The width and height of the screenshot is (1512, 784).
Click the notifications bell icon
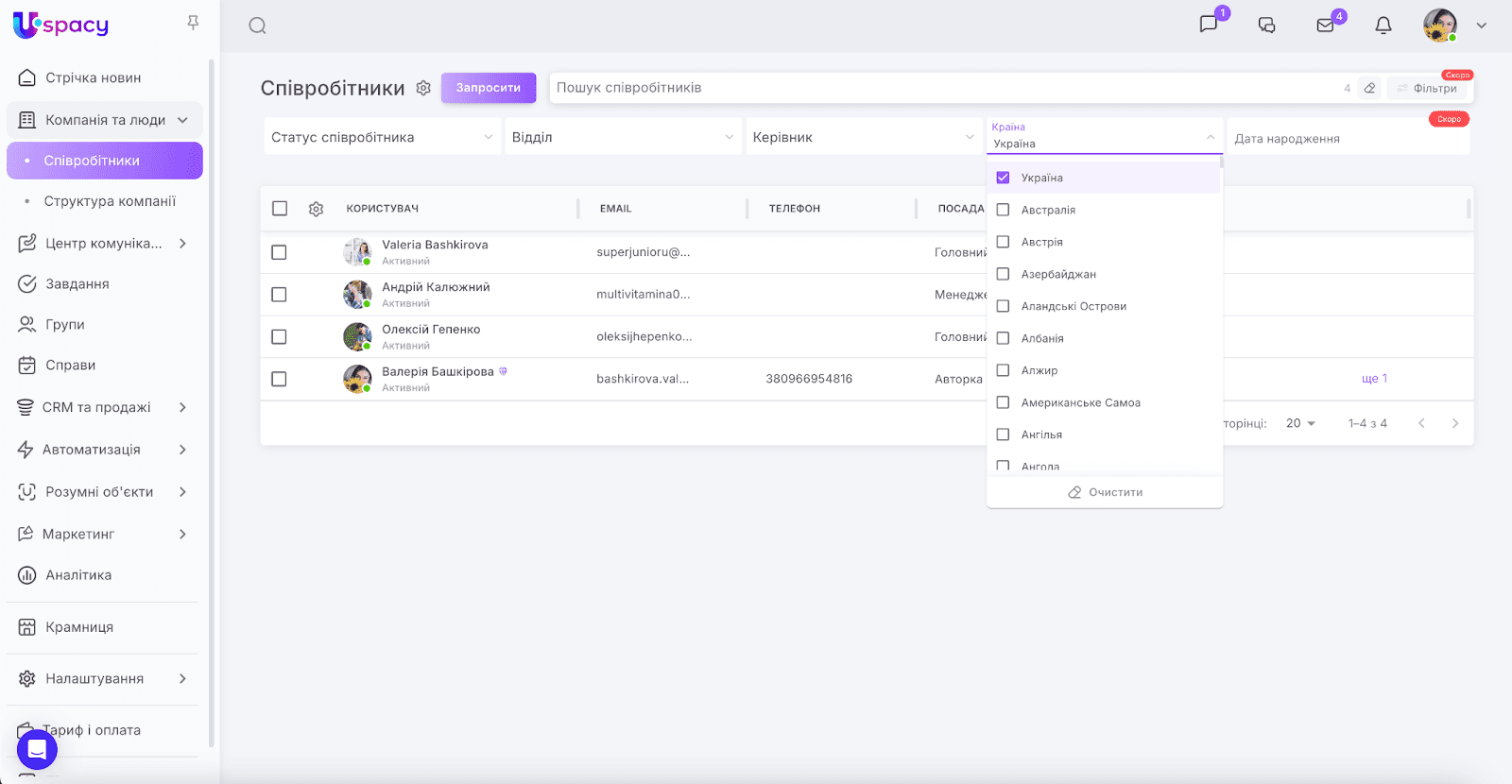(x=1383, y=26)
